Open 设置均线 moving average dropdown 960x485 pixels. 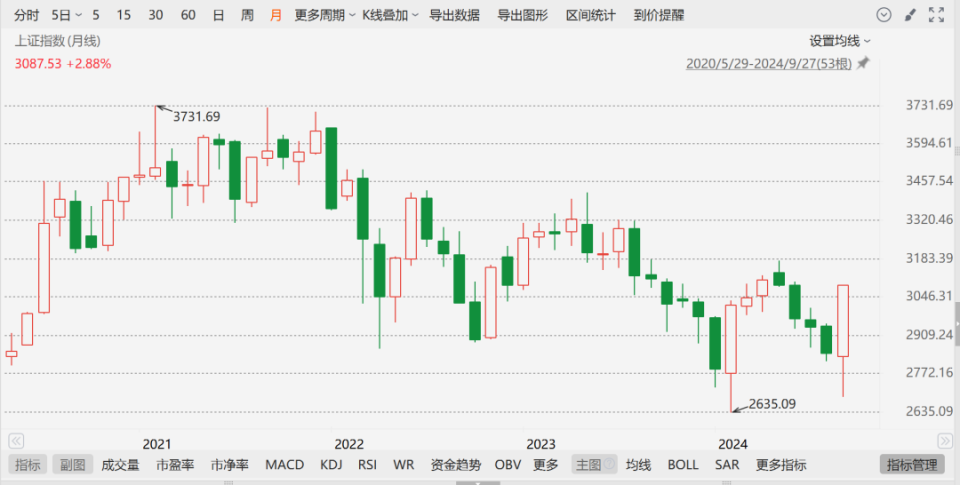coord(840,41)
